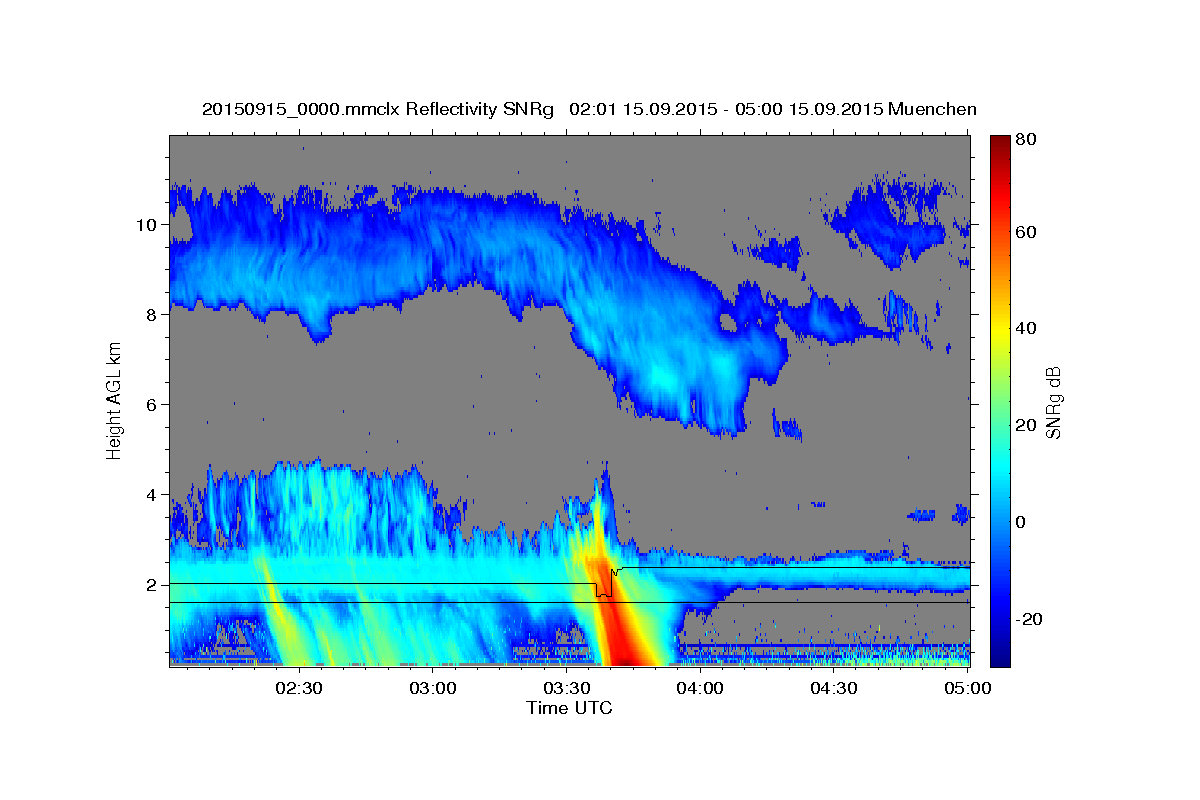Select the 05:00 time tick label
The height and width of the screenshot is (800, 1200).
pos(967,688)
